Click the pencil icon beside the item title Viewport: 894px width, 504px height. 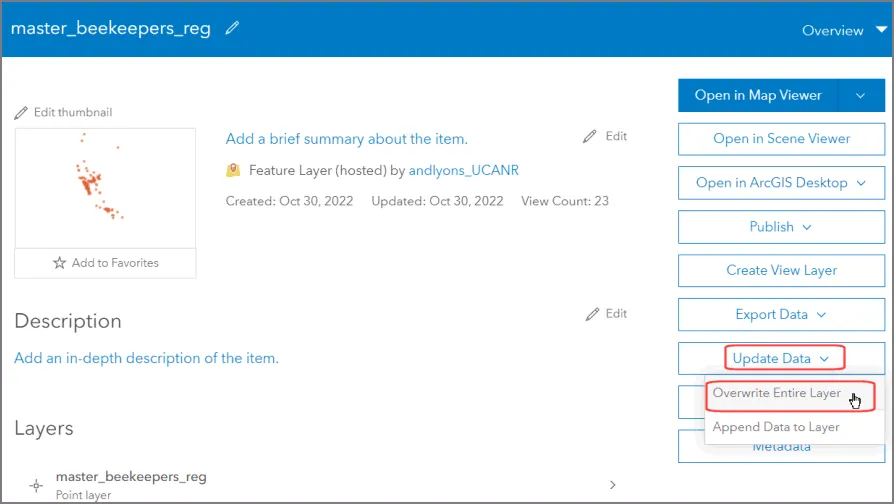pyautogui.click(x=233, y=29)
